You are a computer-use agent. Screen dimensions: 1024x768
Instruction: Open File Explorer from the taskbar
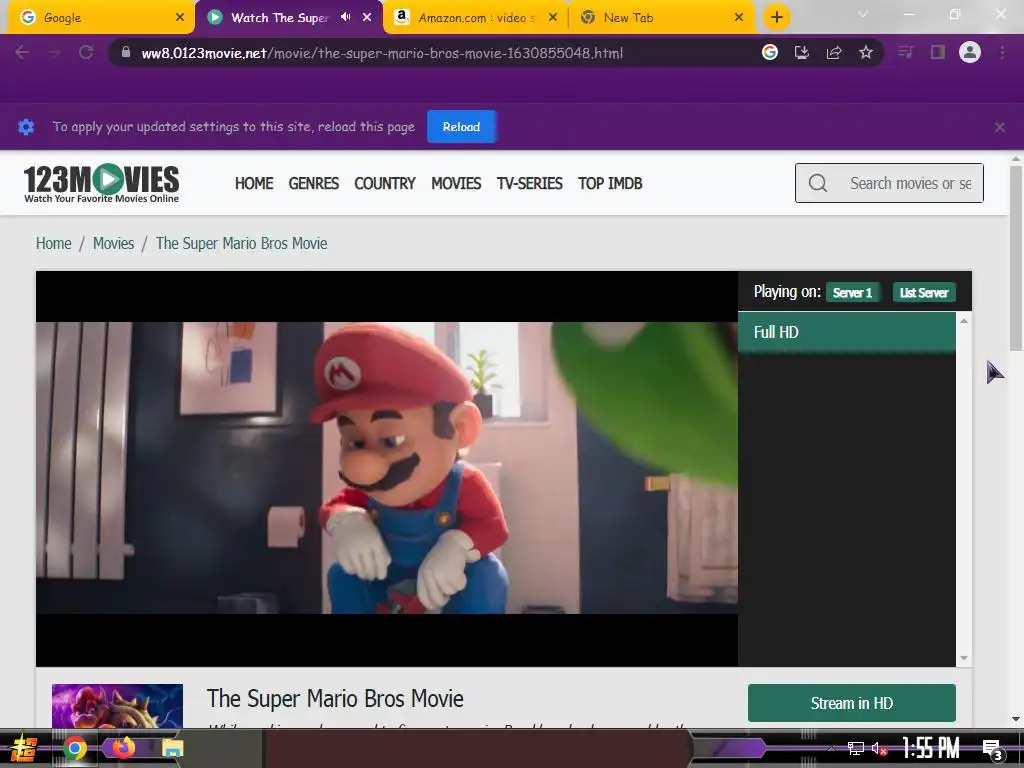tap(172, 748)
